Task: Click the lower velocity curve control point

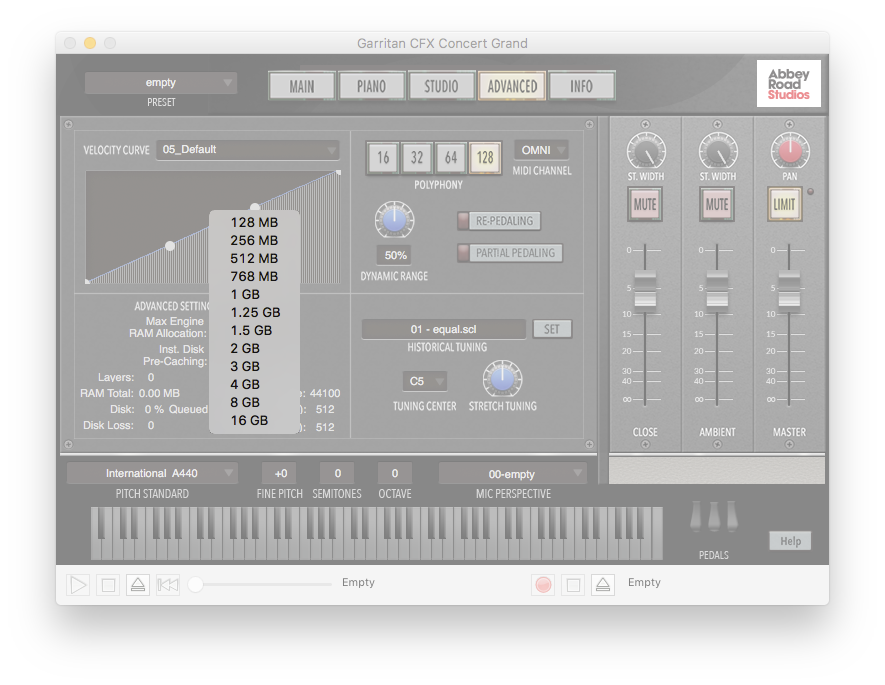Action: click(170, 246)
